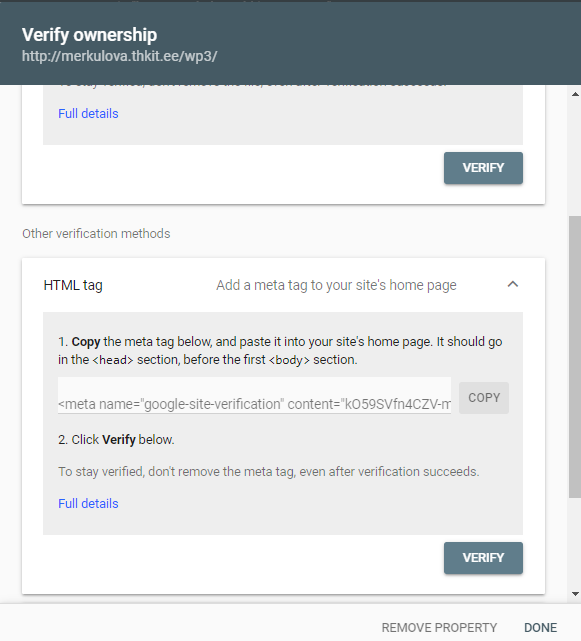
Task: Copy the meta tag with COPY button
Action: 484,398
